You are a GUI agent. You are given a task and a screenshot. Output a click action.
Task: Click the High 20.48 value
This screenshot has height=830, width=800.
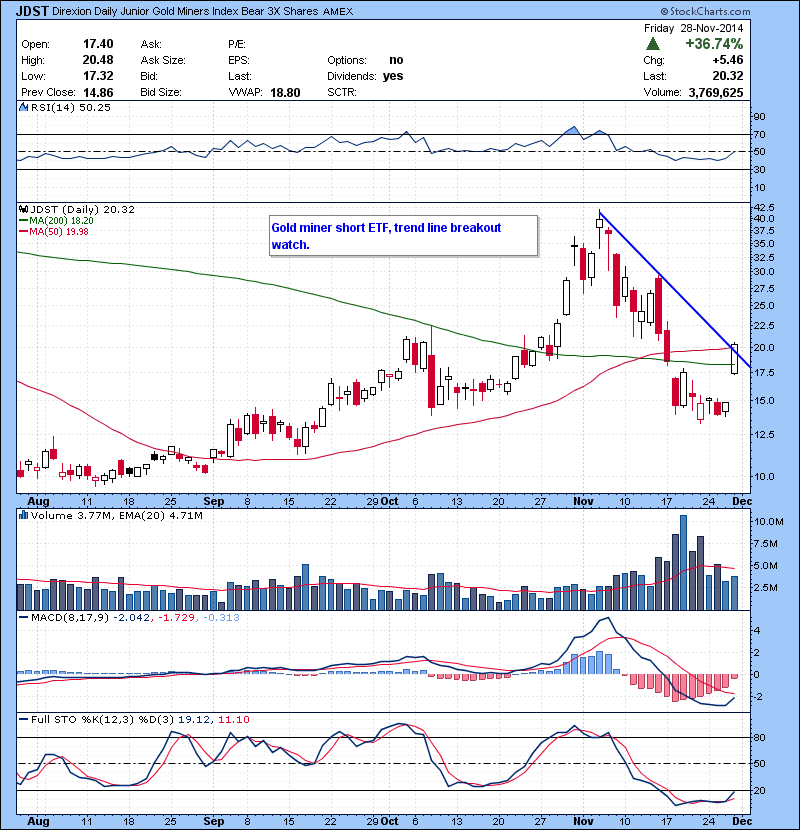(98, 60)
